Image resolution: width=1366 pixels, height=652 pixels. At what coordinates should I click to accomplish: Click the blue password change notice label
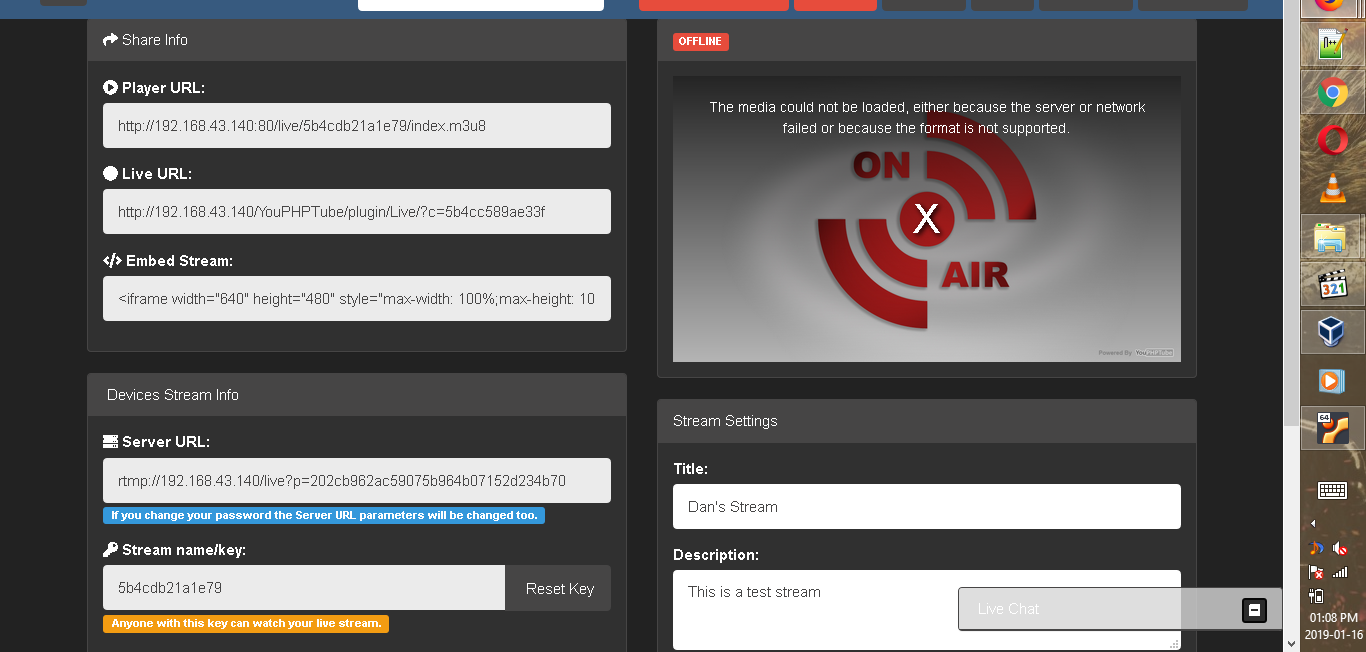324,516
